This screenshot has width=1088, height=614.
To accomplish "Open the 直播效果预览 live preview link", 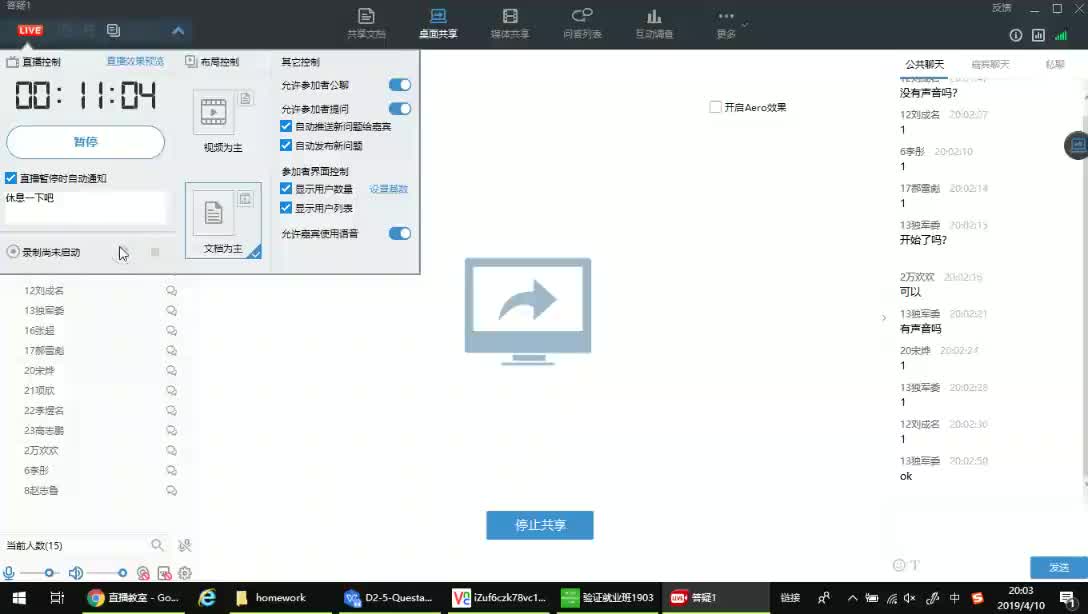I will point(135,61).
